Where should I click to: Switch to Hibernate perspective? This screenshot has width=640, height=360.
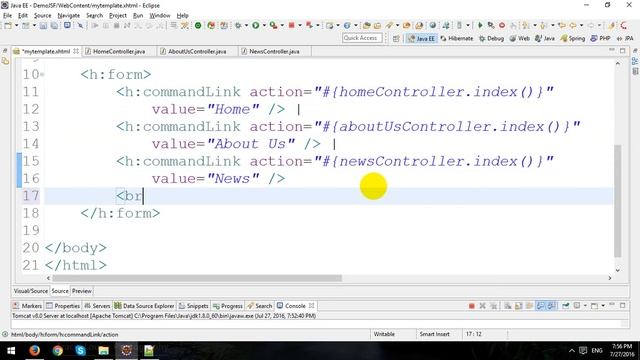click(x=457, y=38)
